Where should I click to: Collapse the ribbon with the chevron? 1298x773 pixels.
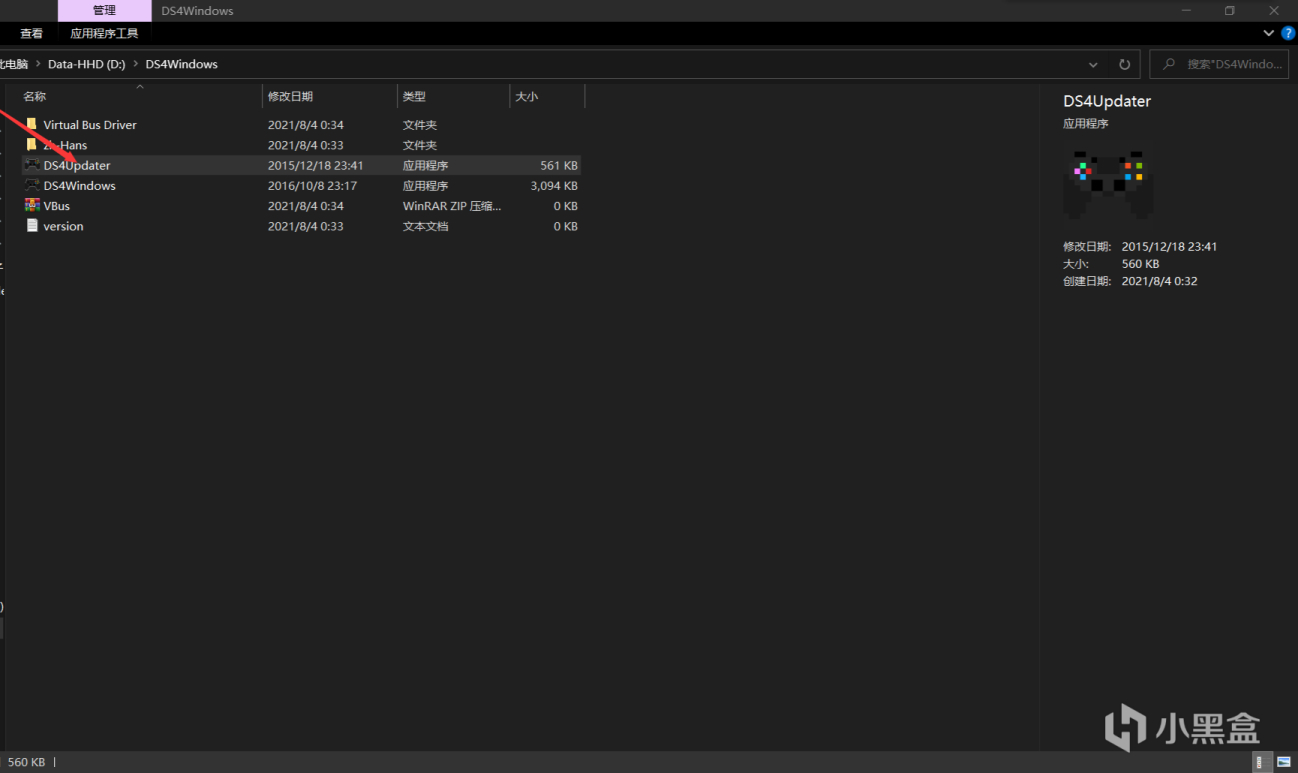click(x=1269, y=33)
